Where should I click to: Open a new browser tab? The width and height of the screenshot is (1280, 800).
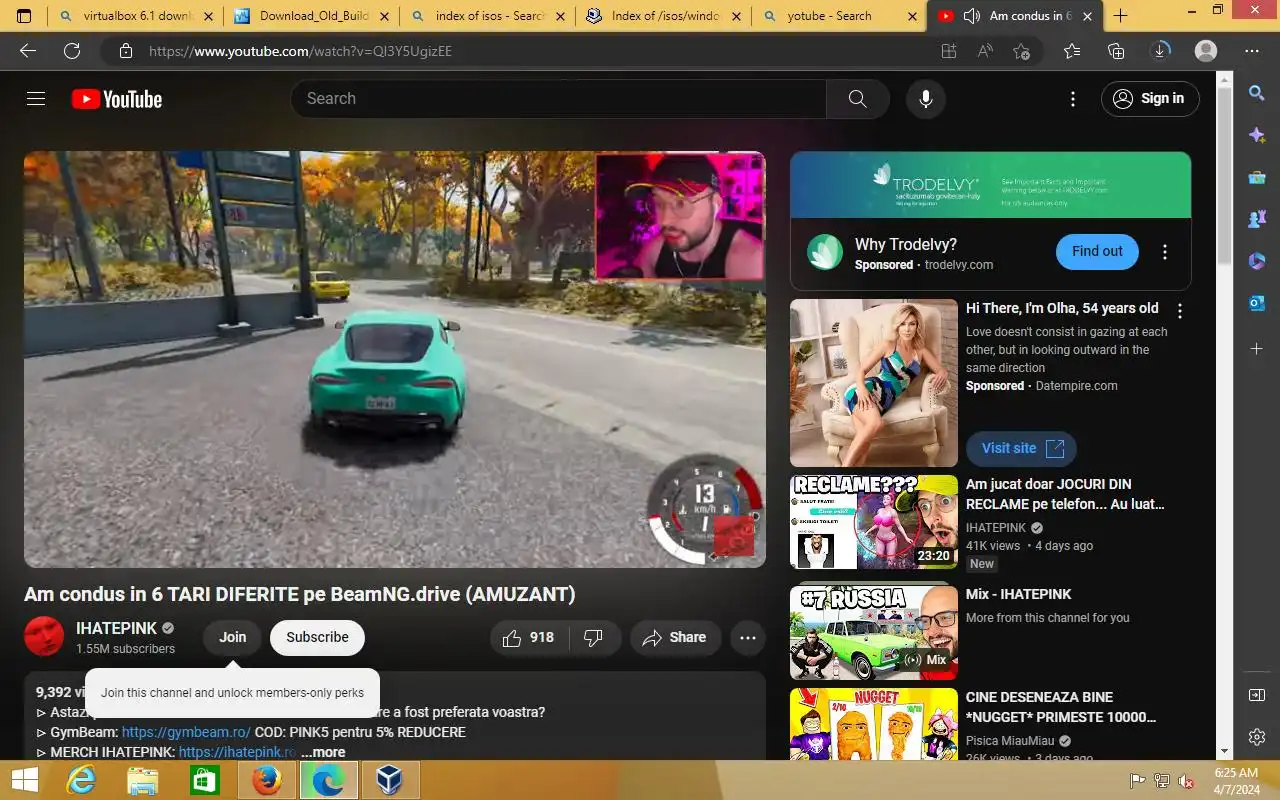(x=1121, y=16)
